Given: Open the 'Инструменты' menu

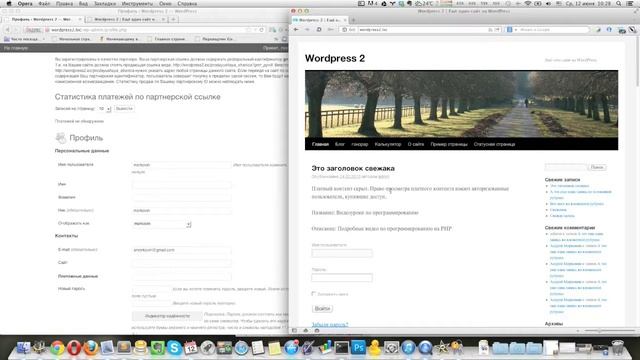Looking at the screenshot, I should (138, 3).
